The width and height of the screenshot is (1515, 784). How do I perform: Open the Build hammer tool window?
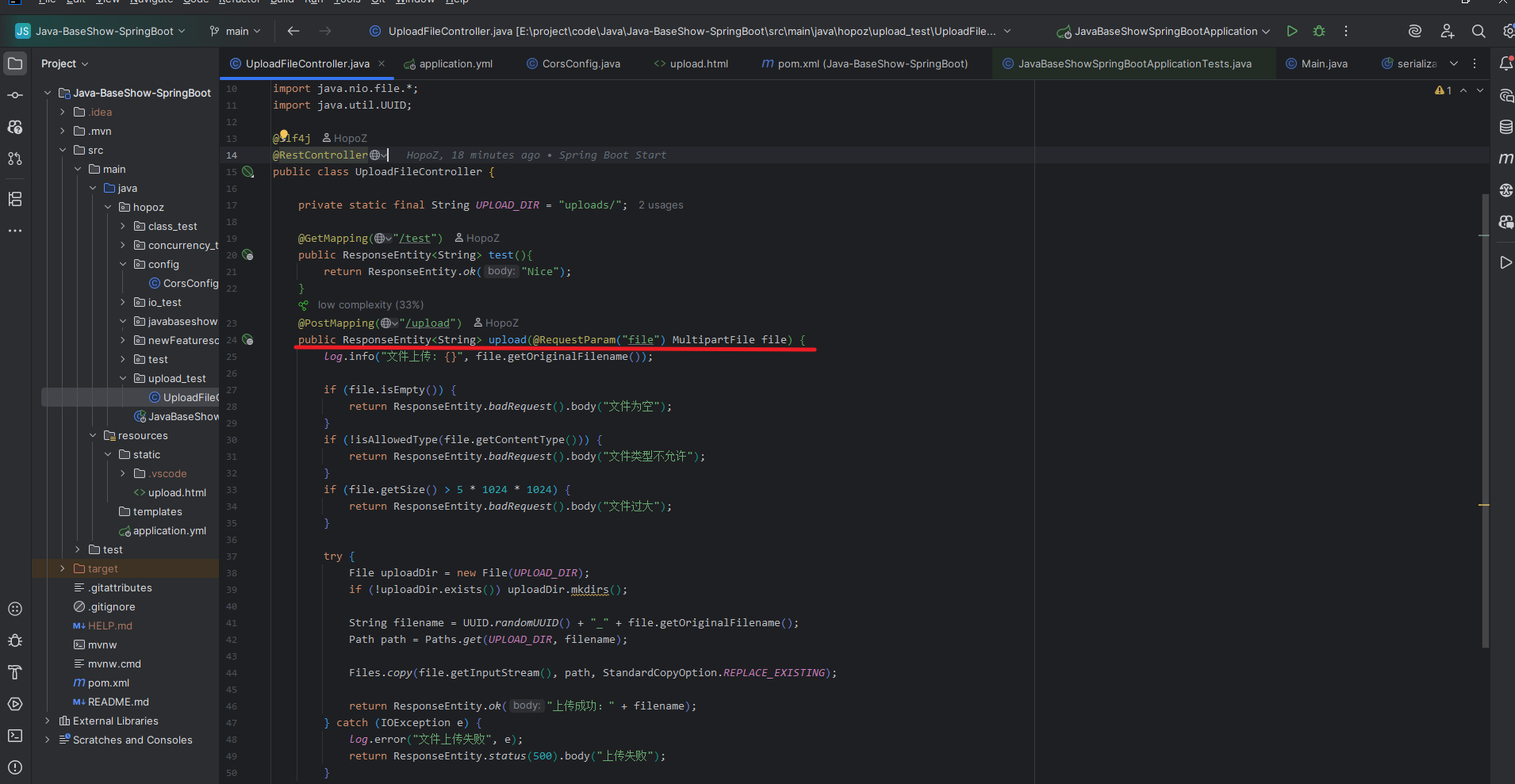[15, 672]
